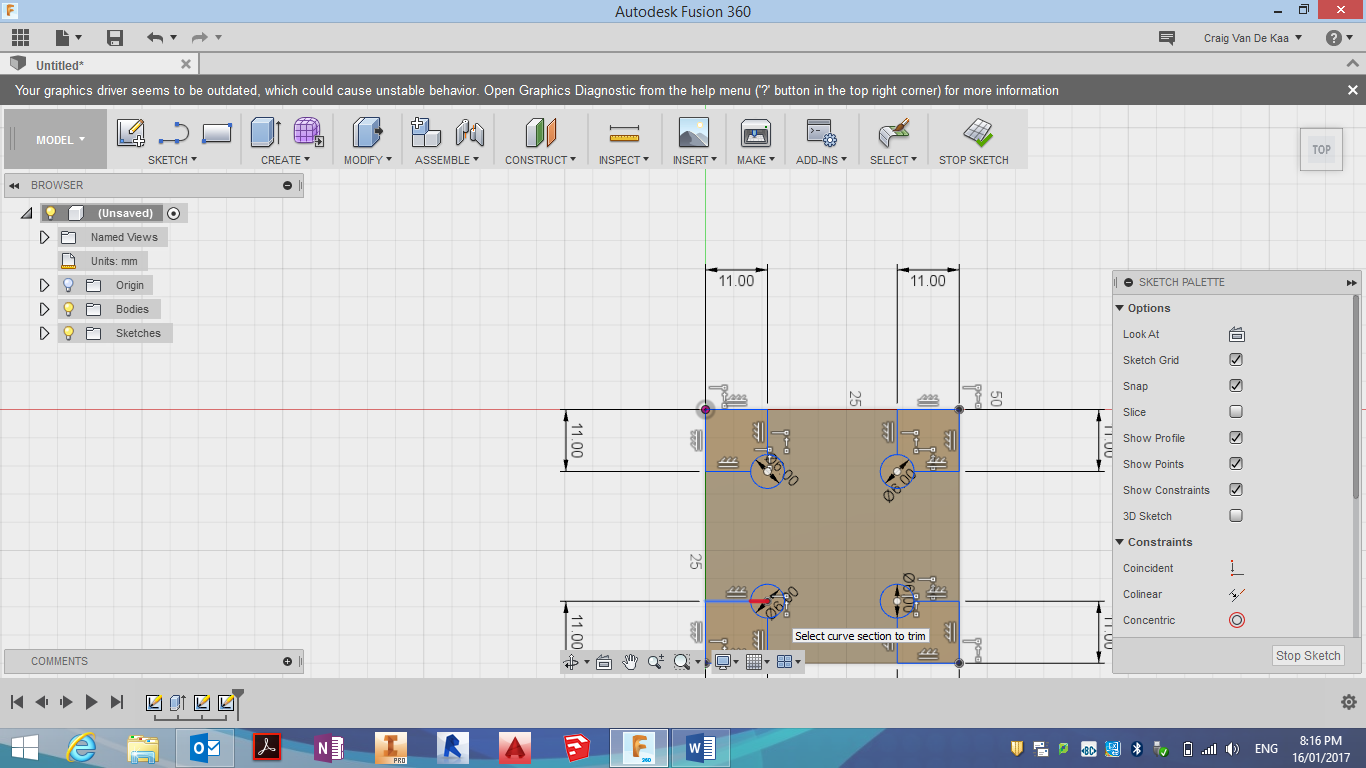
Task: Expand the Sketches tree node
Action: coord(44,333)
